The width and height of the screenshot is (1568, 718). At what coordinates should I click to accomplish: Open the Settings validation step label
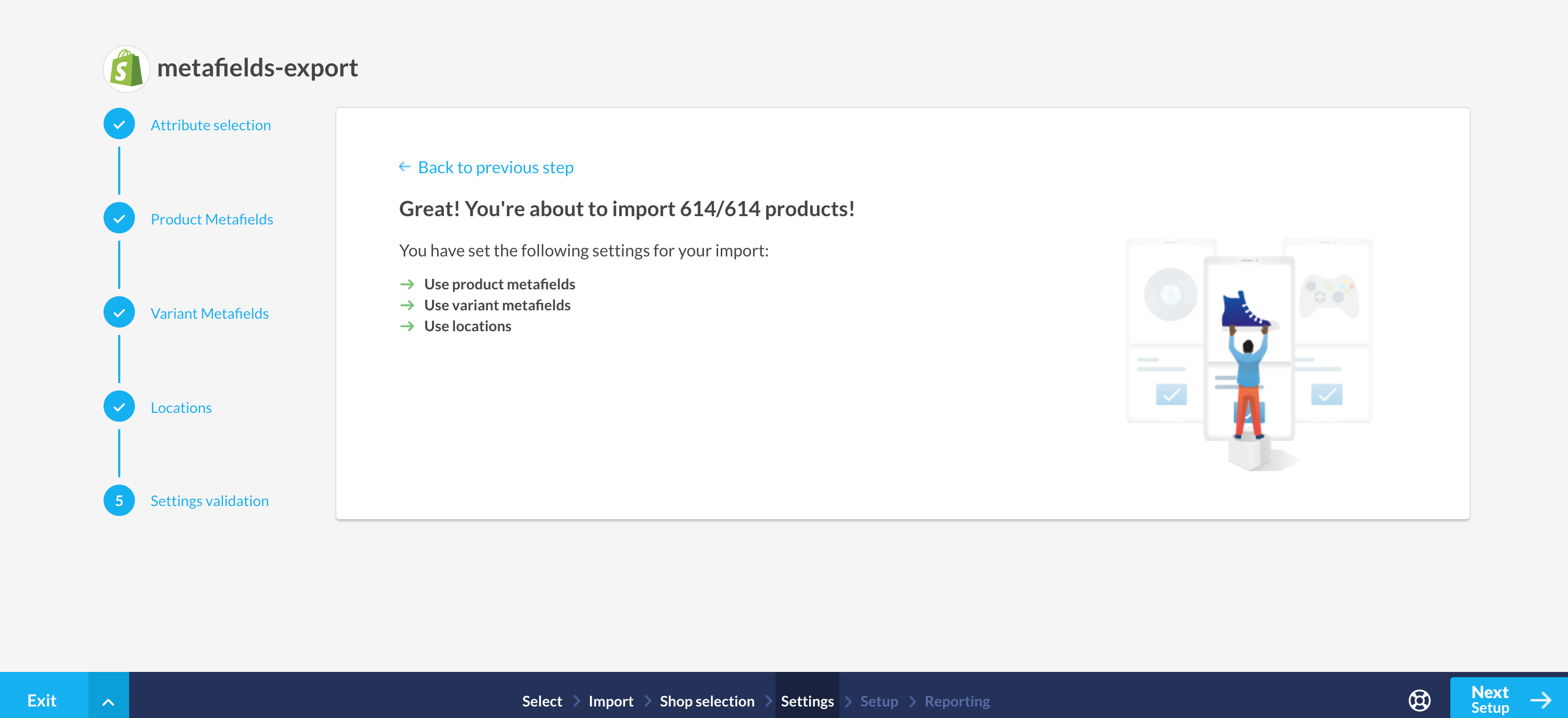pos(209,501)
